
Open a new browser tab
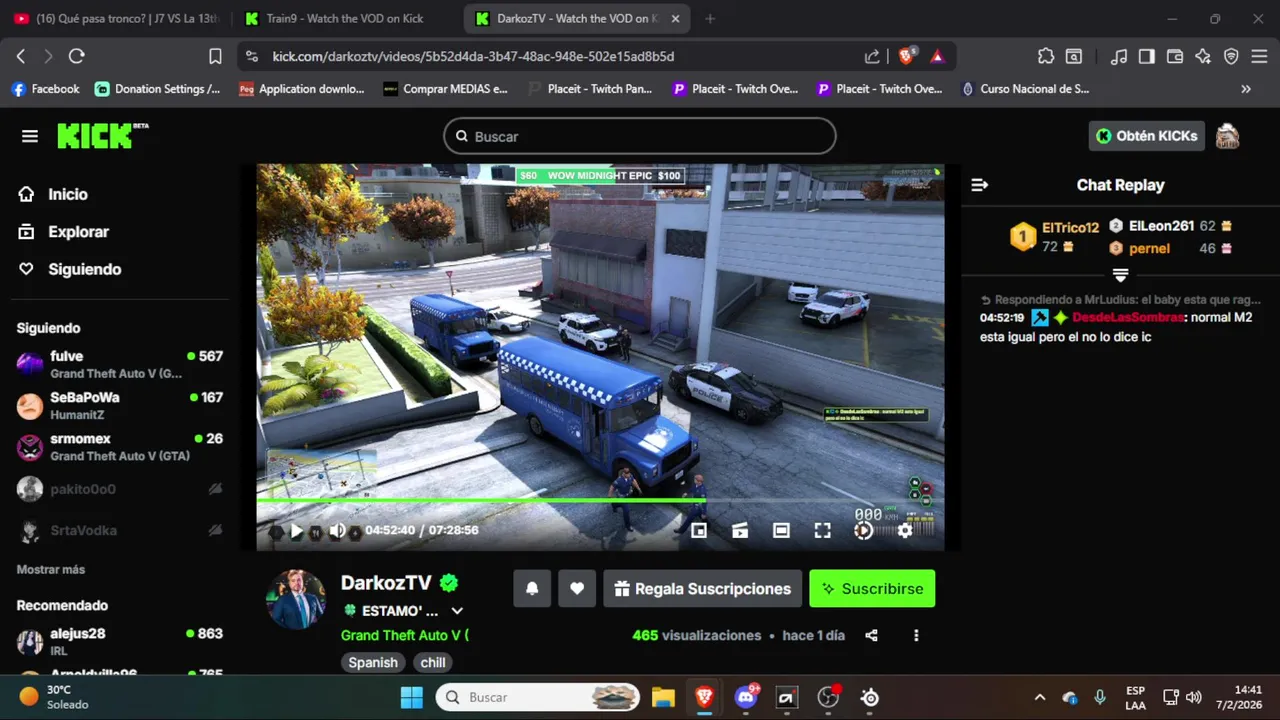coord(710,19)
